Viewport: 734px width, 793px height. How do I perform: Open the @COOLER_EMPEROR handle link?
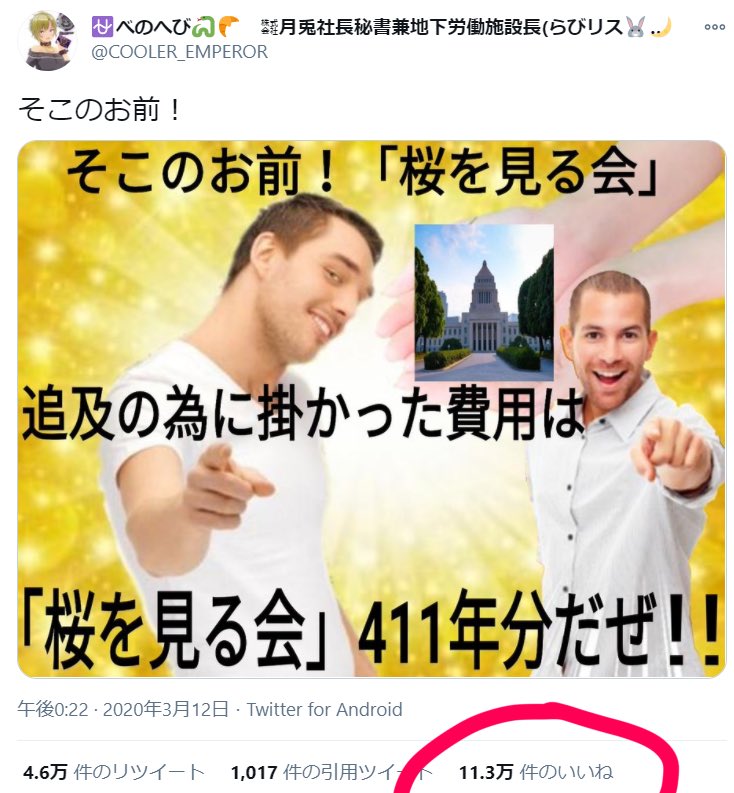coord(180,52)
